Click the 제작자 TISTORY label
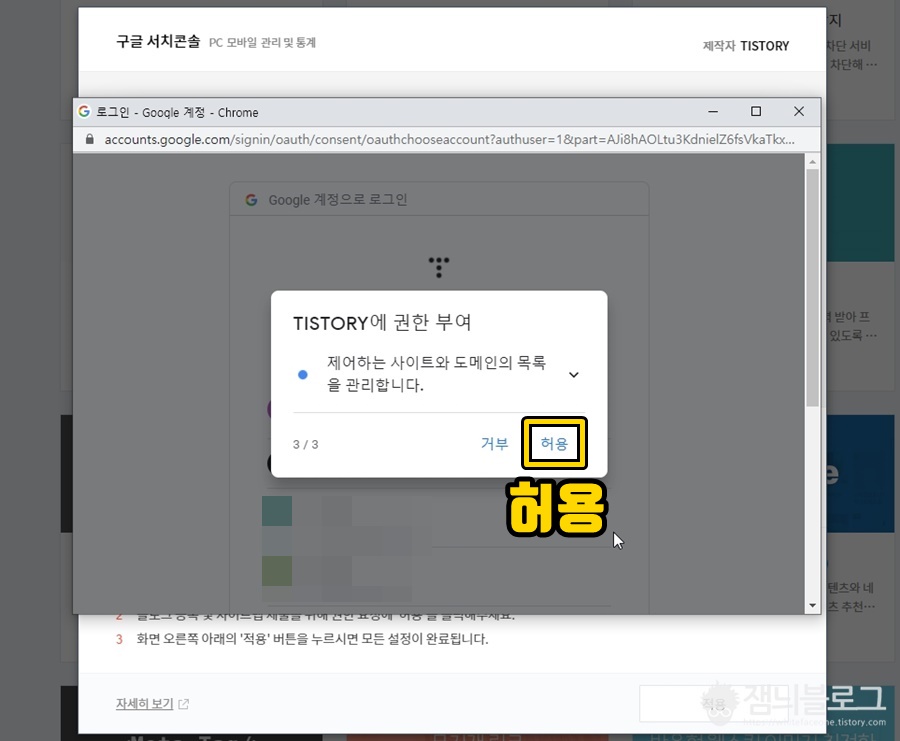This screenshot has width=900, height=741. (x=746, y=46)
